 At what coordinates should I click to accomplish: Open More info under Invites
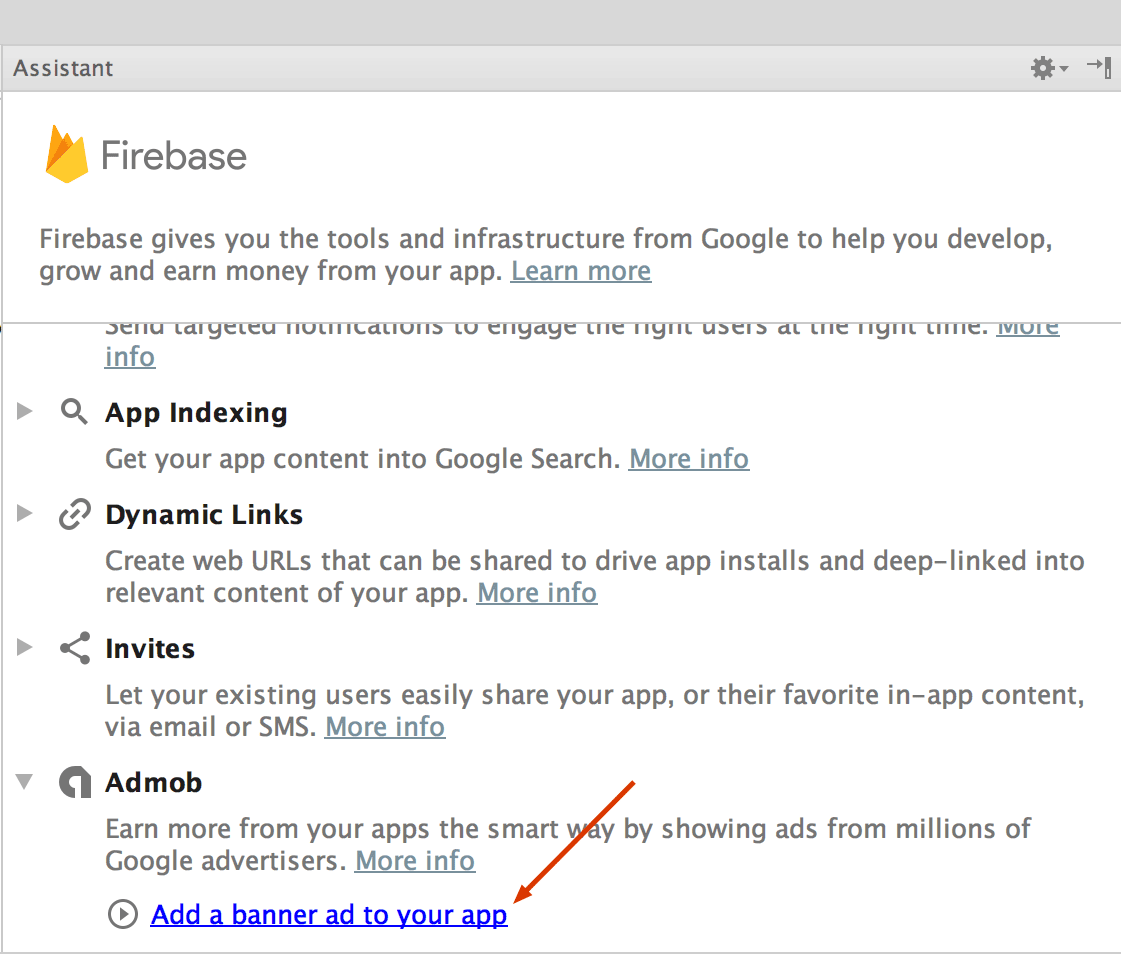click(x=385, y=727)
